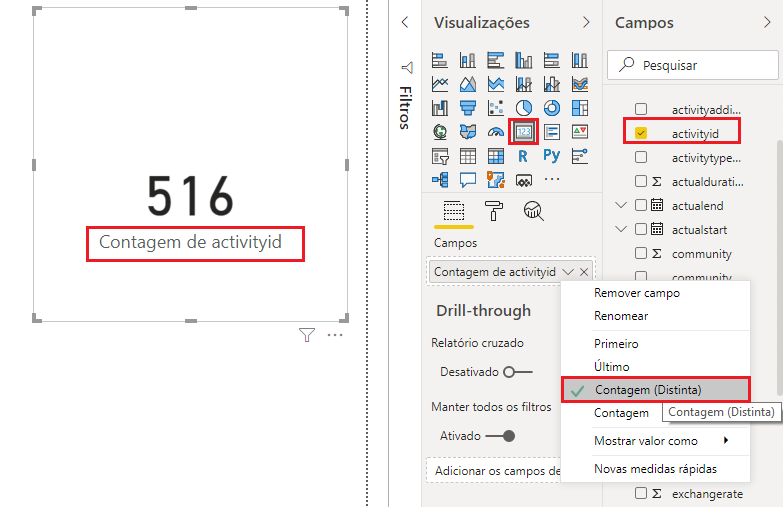Screen dimensions: 783x507
Task: Expand the actualend date hierarchy
Action: tap(621, 205)
